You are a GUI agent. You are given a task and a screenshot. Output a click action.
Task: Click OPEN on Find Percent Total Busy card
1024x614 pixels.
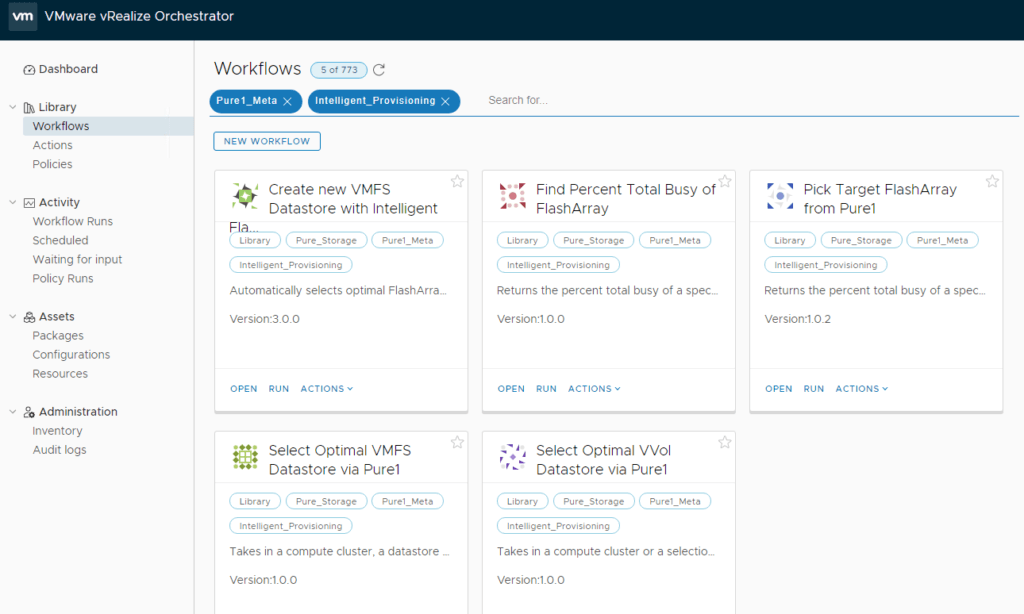[x=511, y=389]
